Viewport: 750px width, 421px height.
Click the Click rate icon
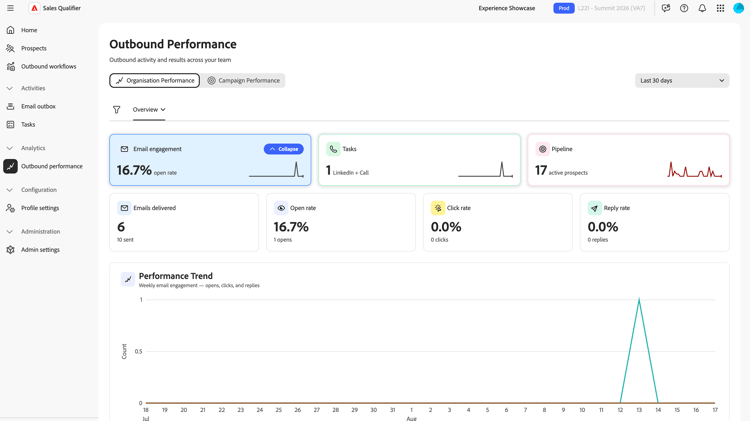pyautogui.click(x=438, y=208)
